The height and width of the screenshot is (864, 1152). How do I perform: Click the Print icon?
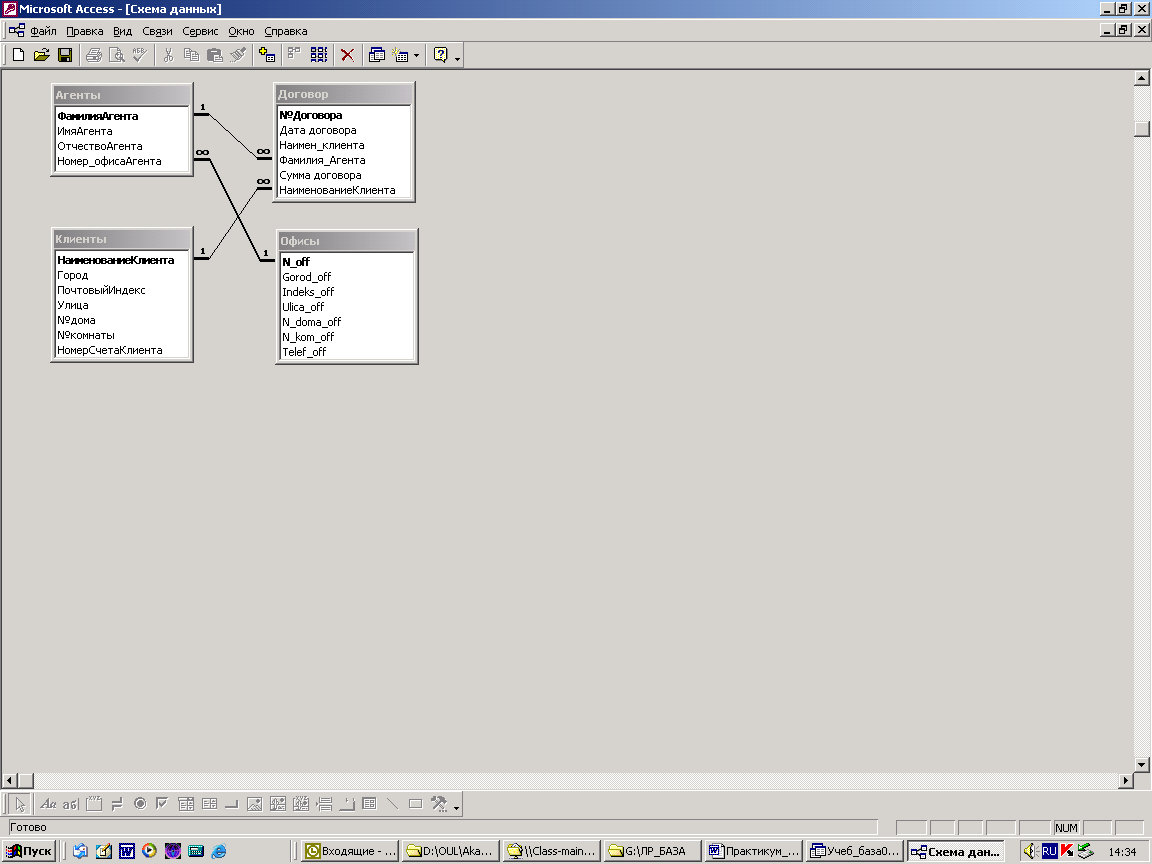[94, 55]
